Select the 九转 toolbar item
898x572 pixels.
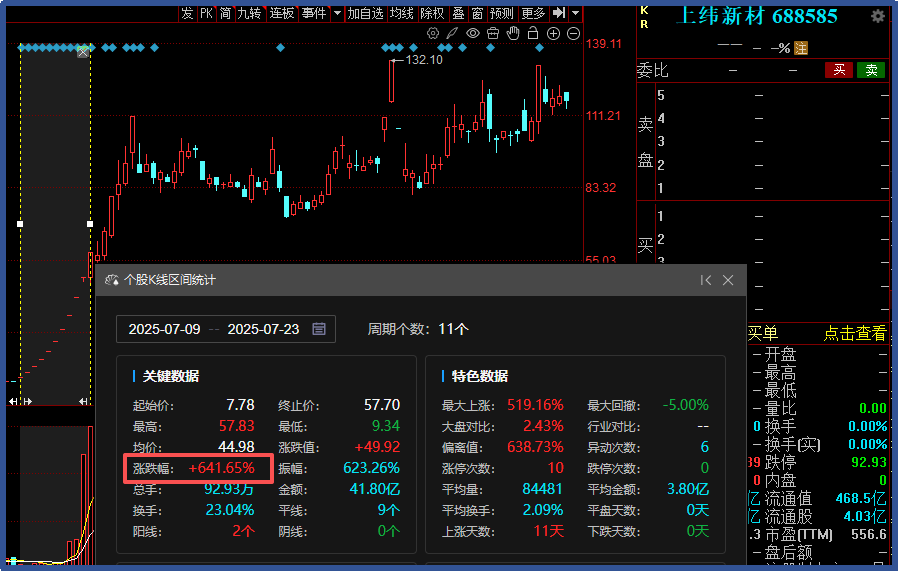(249, 13)
